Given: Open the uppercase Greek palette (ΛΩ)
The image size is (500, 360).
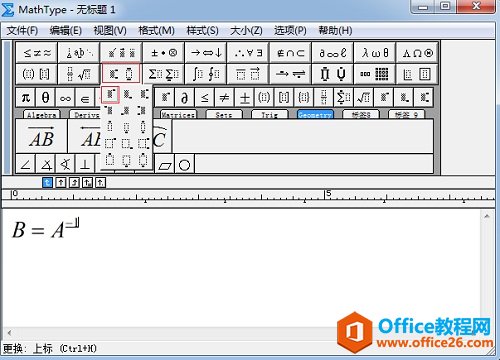Looking at the screenshot, I should tap(417, 53).
